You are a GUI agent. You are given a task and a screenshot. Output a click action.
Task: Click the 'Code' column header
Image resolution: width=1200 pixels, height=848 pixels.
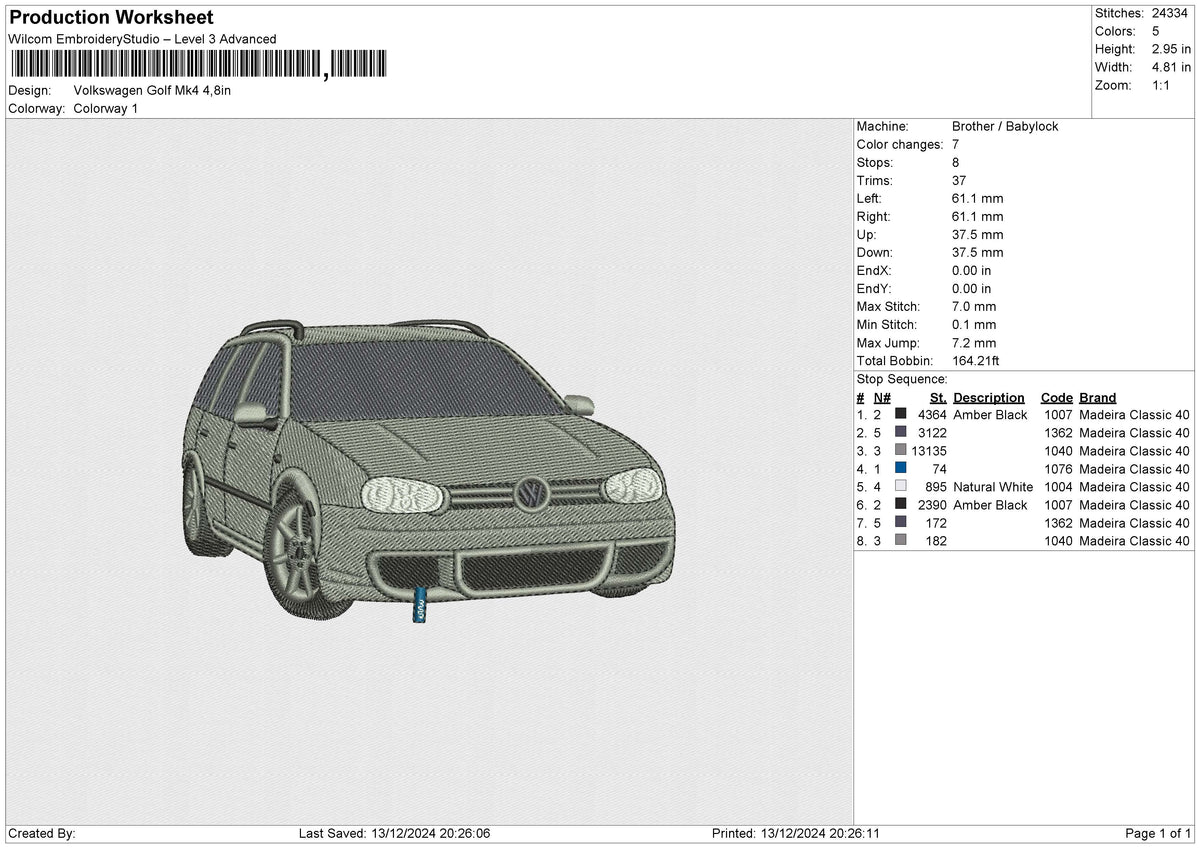pyautogui.click(x=1056, y=398)
